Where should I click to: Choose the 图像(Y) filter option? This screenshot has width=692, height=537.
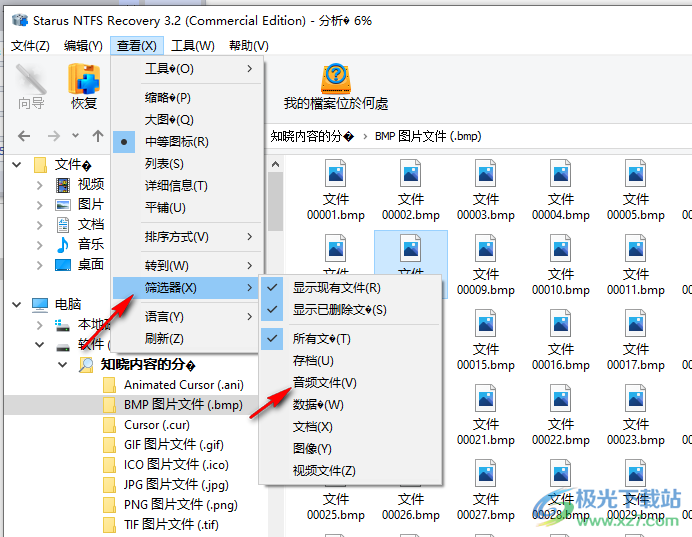click(x=351, y=449)
